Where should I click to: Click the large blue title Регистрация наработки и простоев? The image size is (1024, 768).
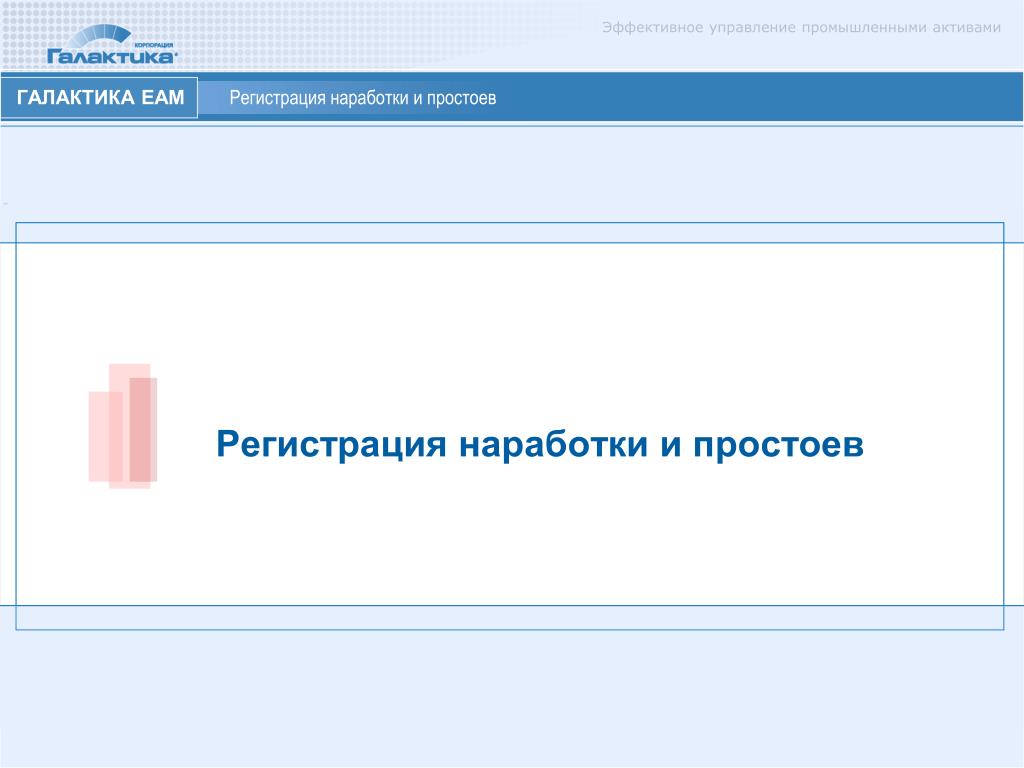tap(539, 445)
